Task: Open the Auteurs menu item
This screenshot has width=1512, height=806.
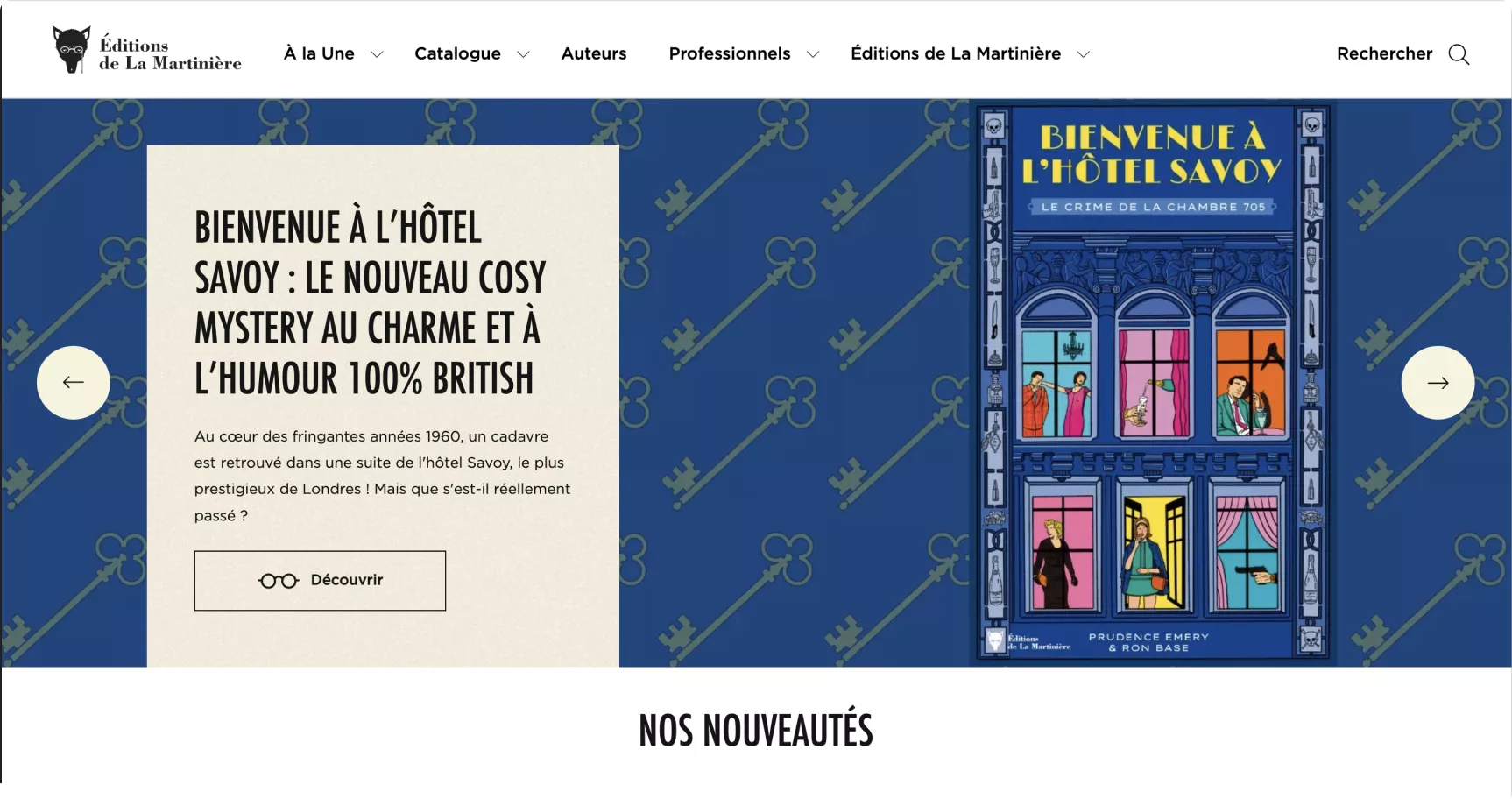Action: point(594,53)
